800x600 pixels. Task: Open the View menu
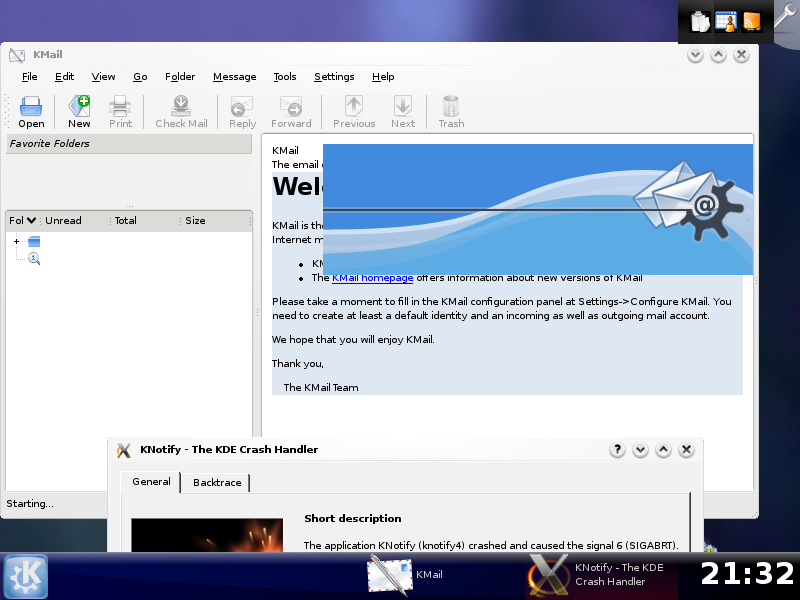(103, 77)
